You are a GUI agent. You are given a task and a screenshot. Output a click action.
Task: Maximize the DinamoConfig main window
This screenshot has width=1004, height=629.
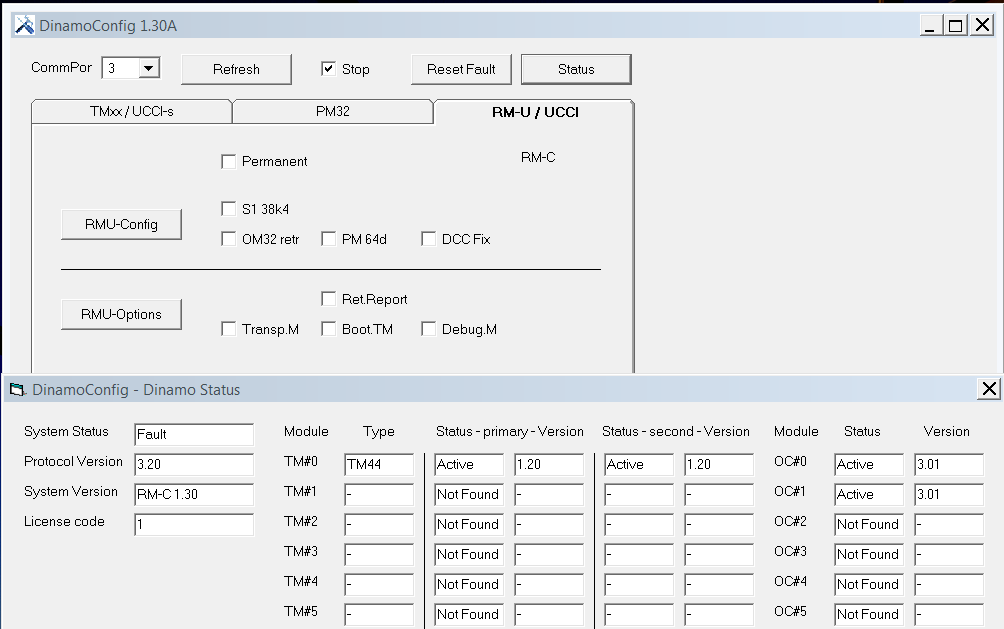[x=955, y=26]
